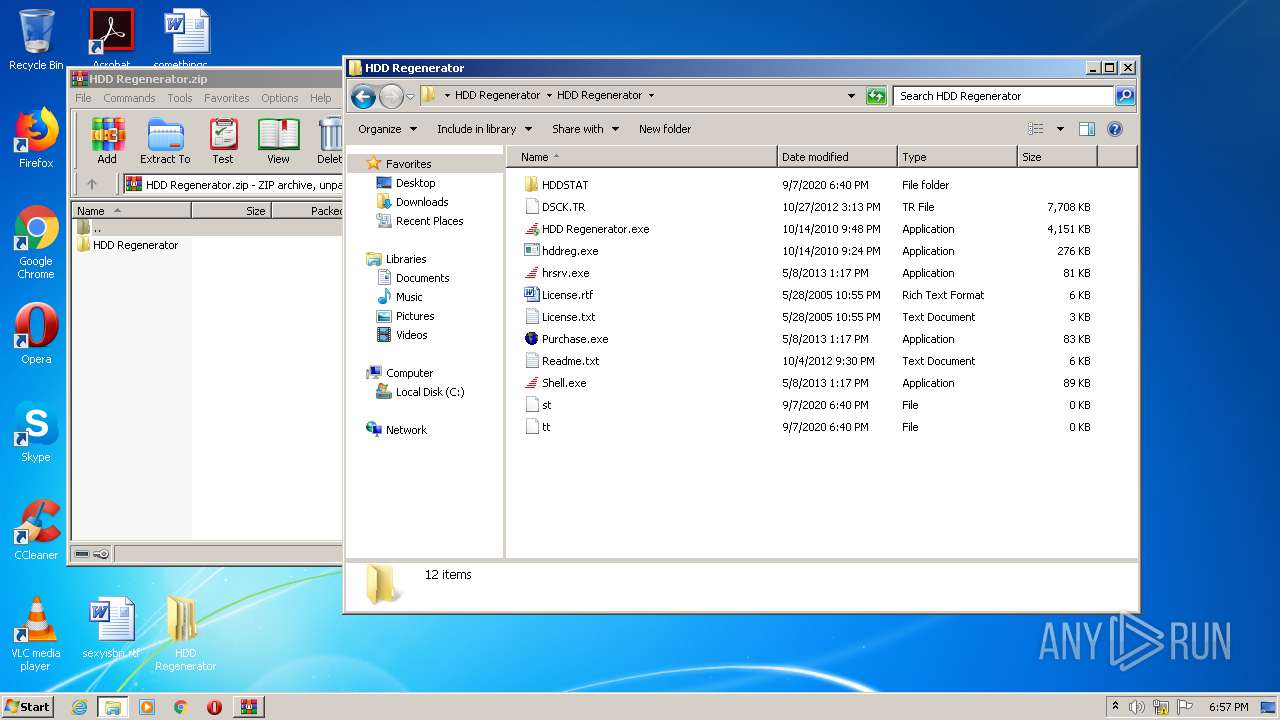The width and height of the screenshot is (1280, 720).
Task: Change view using the views icon
Action: tap(1036, 129)
